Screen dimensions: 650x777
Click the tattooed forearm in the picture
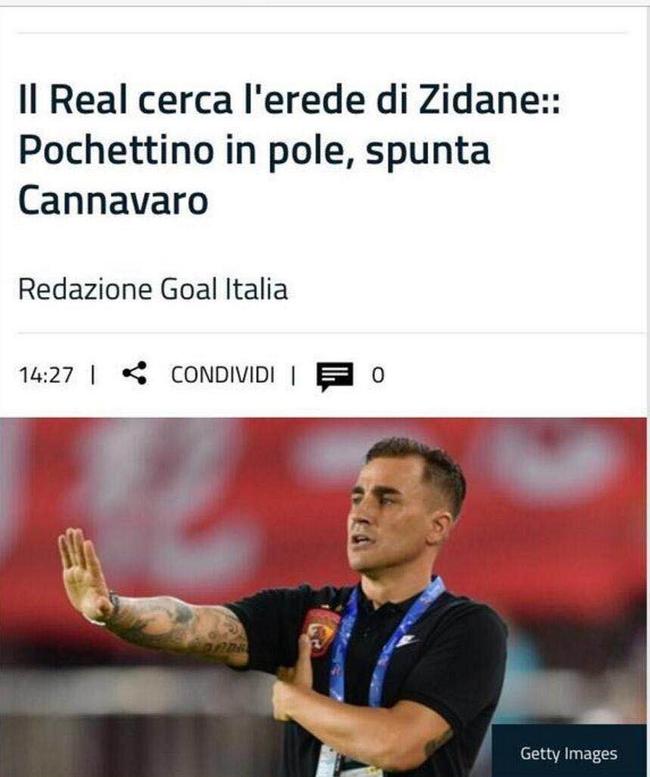[178, 627]
